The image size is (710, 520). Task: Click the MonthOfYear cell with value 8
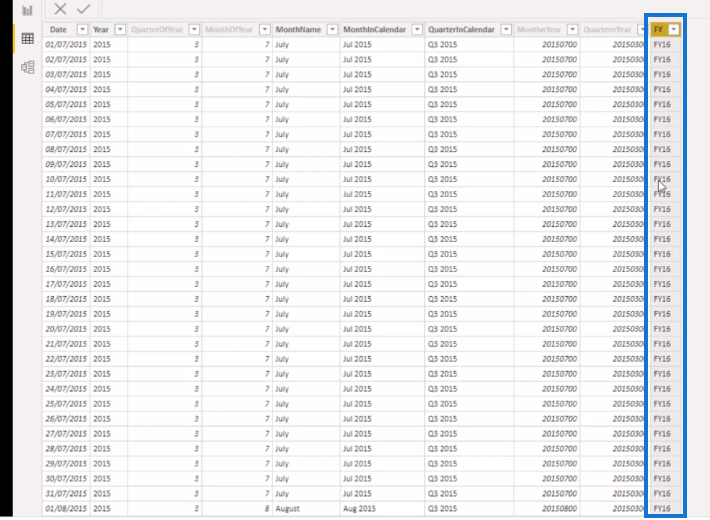click(237, 508)
